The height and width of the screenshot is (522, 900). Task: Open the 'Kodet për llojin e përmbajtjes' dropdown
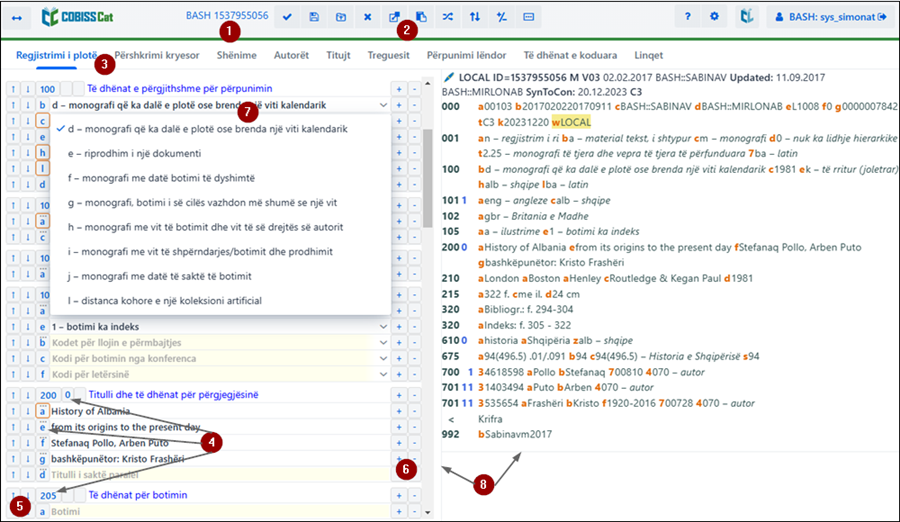coord(383,343)
